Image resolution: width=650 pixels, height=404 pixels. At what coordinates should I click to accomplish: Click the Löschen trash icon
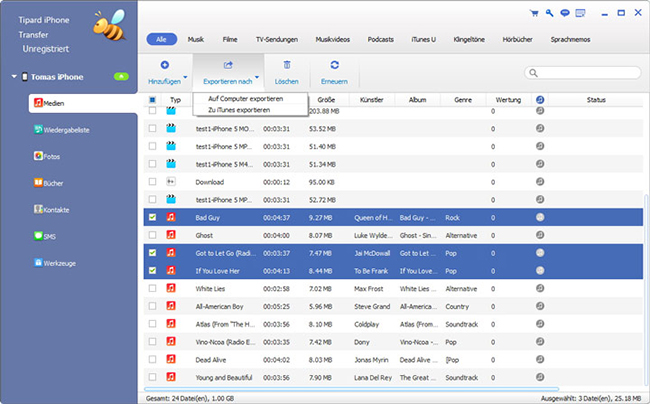286,64
